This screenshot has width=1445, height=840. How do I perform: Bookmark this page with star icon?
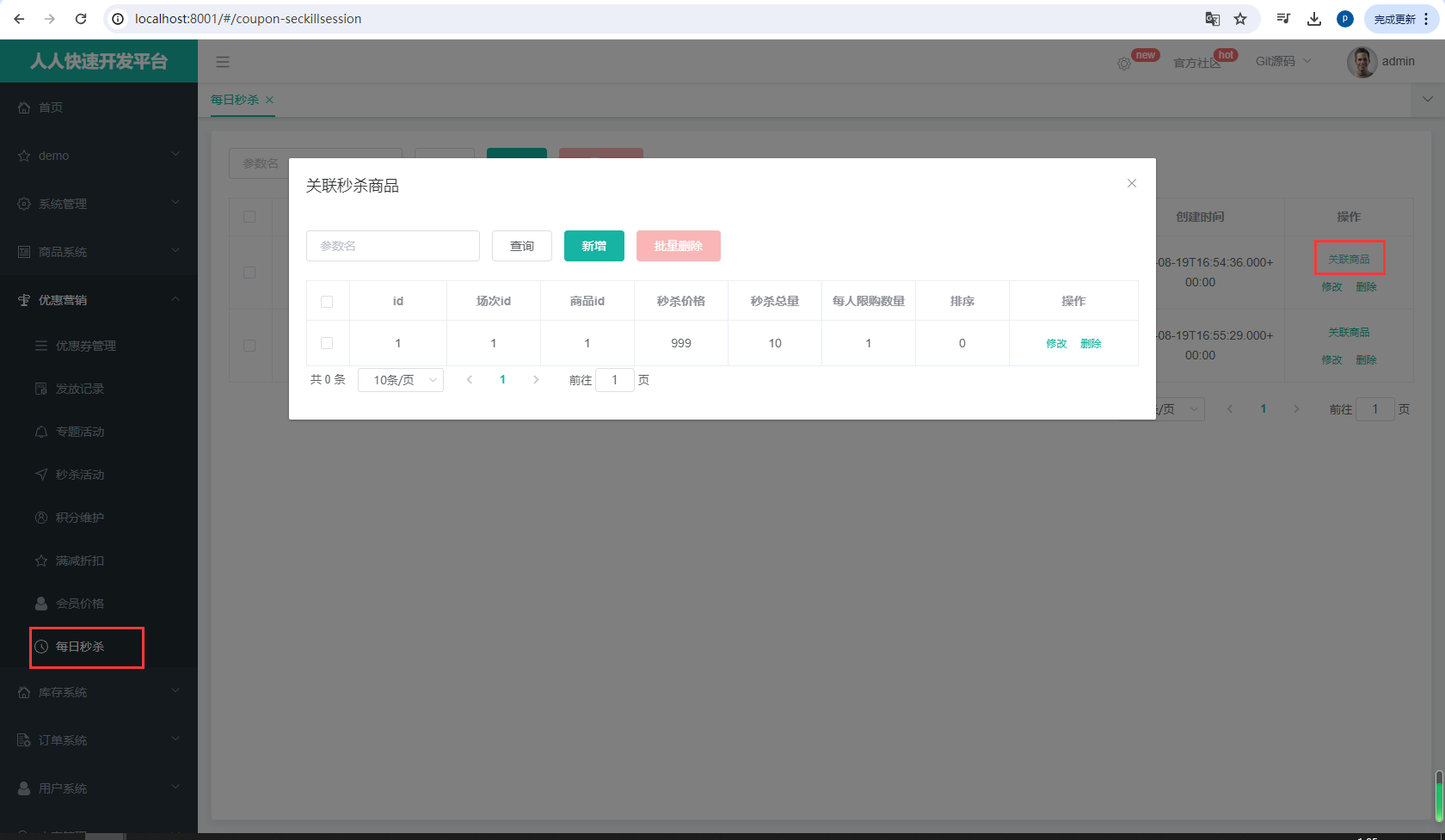[1240, 19]
